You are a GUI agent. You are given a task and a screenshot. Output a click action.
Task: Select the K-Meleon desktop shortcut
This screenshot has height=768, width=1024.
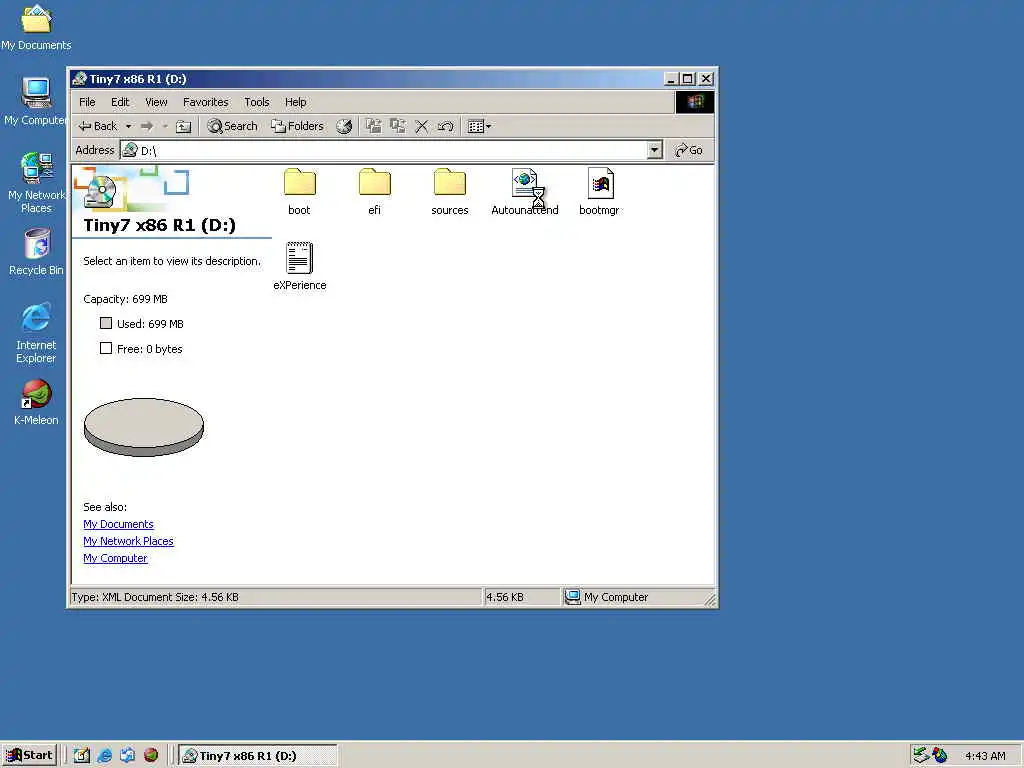[36, 402]
